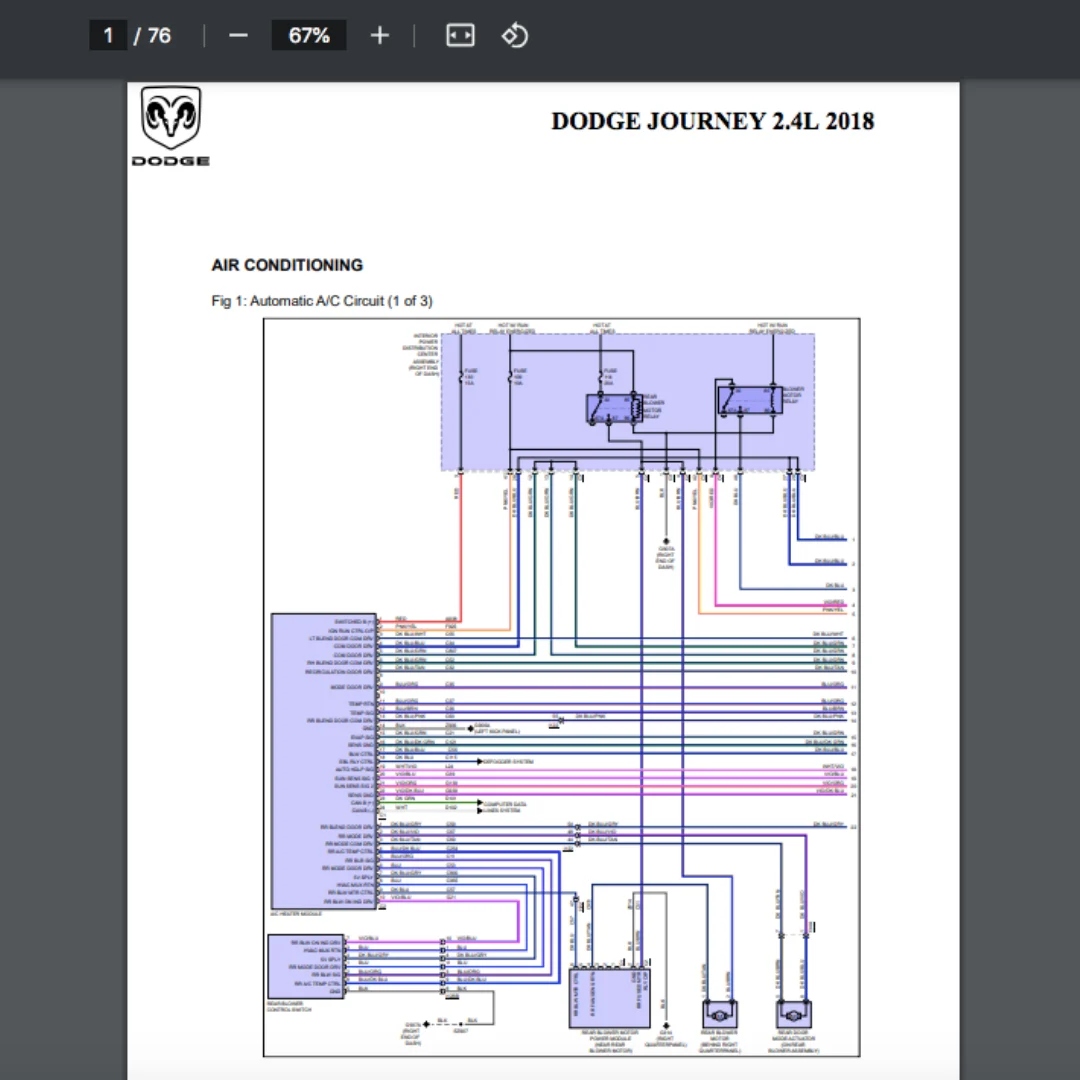Click the DODGE JOURNEY 2.4L 2018 title
Viewport: 1080px width, 1080px height.
[x=713, y=121]
